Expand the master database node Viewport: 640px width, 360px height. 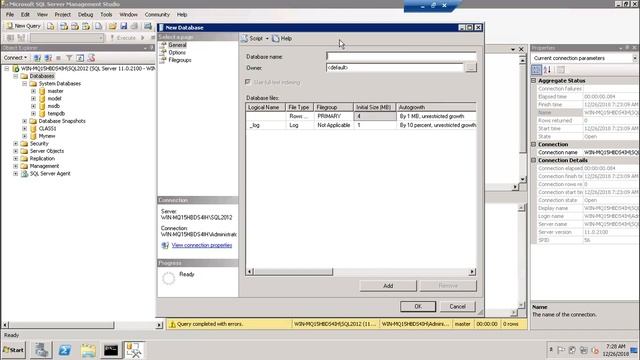[x=33, y=91]
